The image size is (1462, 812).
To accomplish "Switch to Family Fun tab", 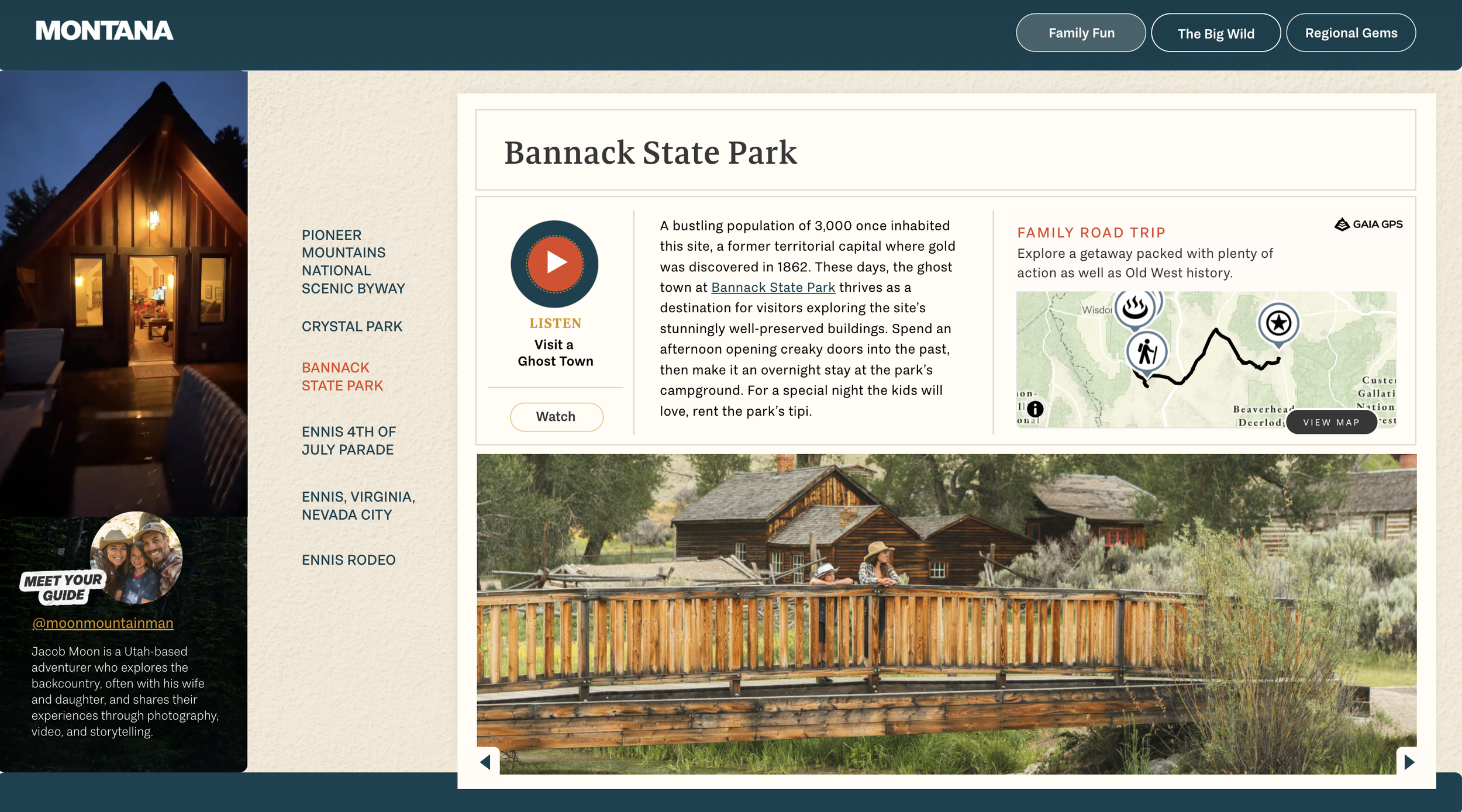I will [x=1081, y=33].
